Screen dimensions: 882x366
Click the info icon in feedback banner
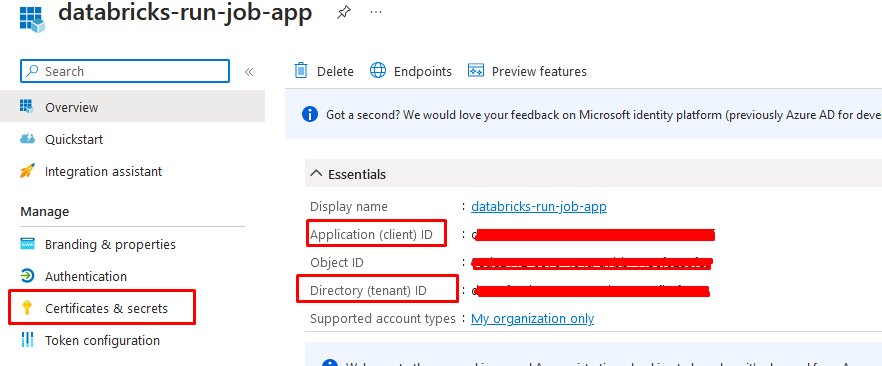[310, 114]
